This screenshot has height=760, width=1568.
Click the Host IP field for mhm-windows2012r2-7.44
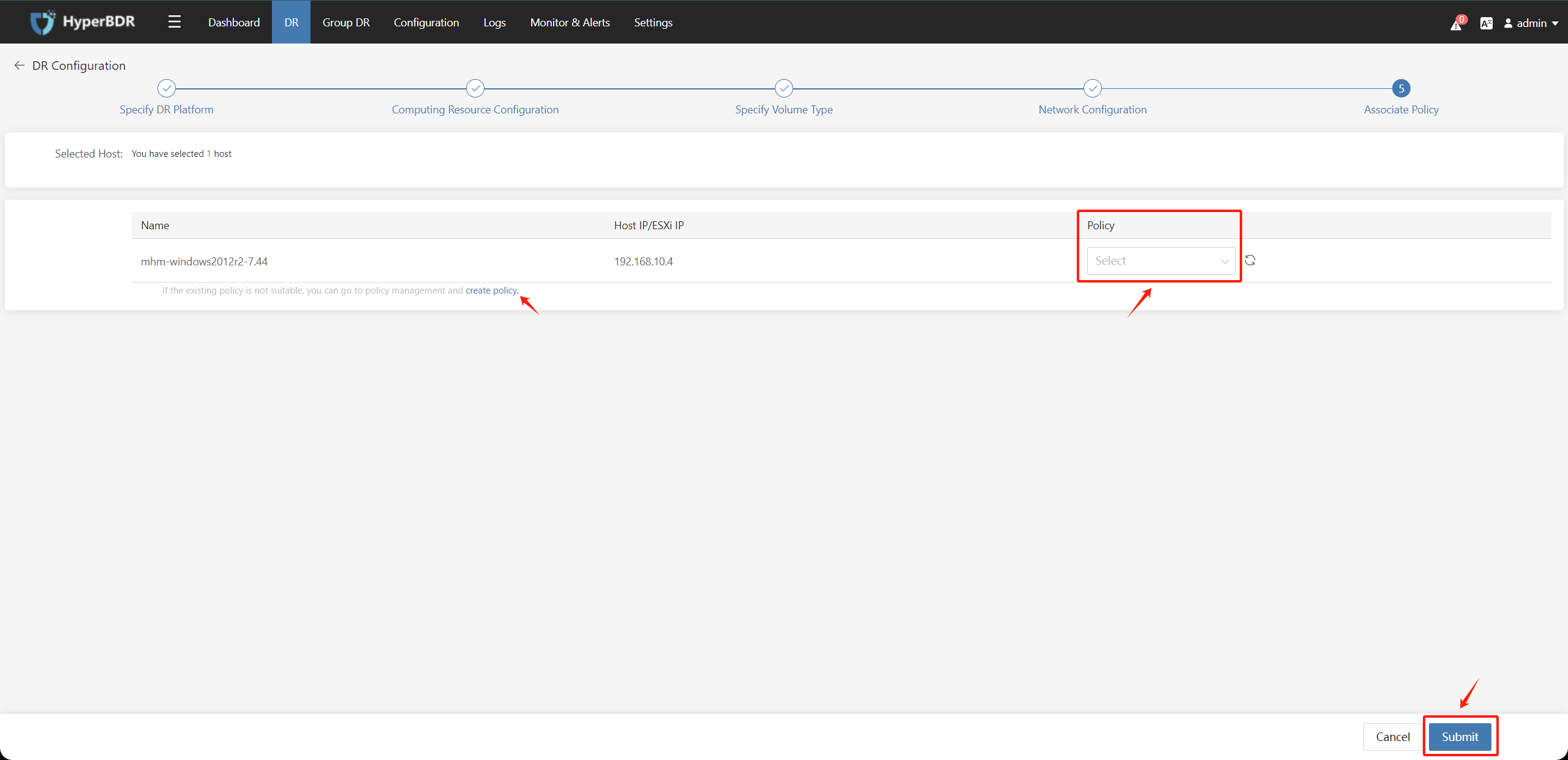click(x=644, y=261)
